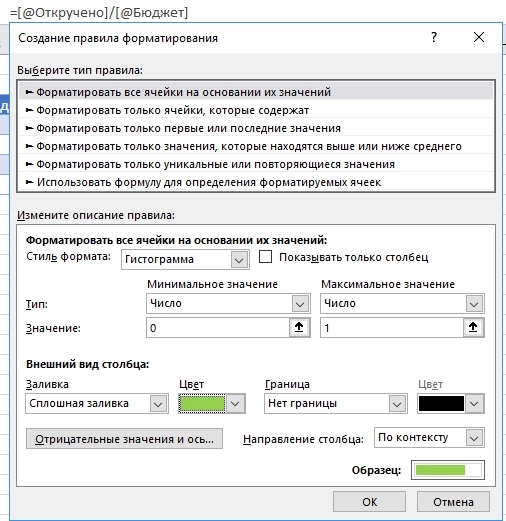Select rule 'Форматировать только ячейки, которые содержат'
The image size is (506, 521).
[256, 110]
